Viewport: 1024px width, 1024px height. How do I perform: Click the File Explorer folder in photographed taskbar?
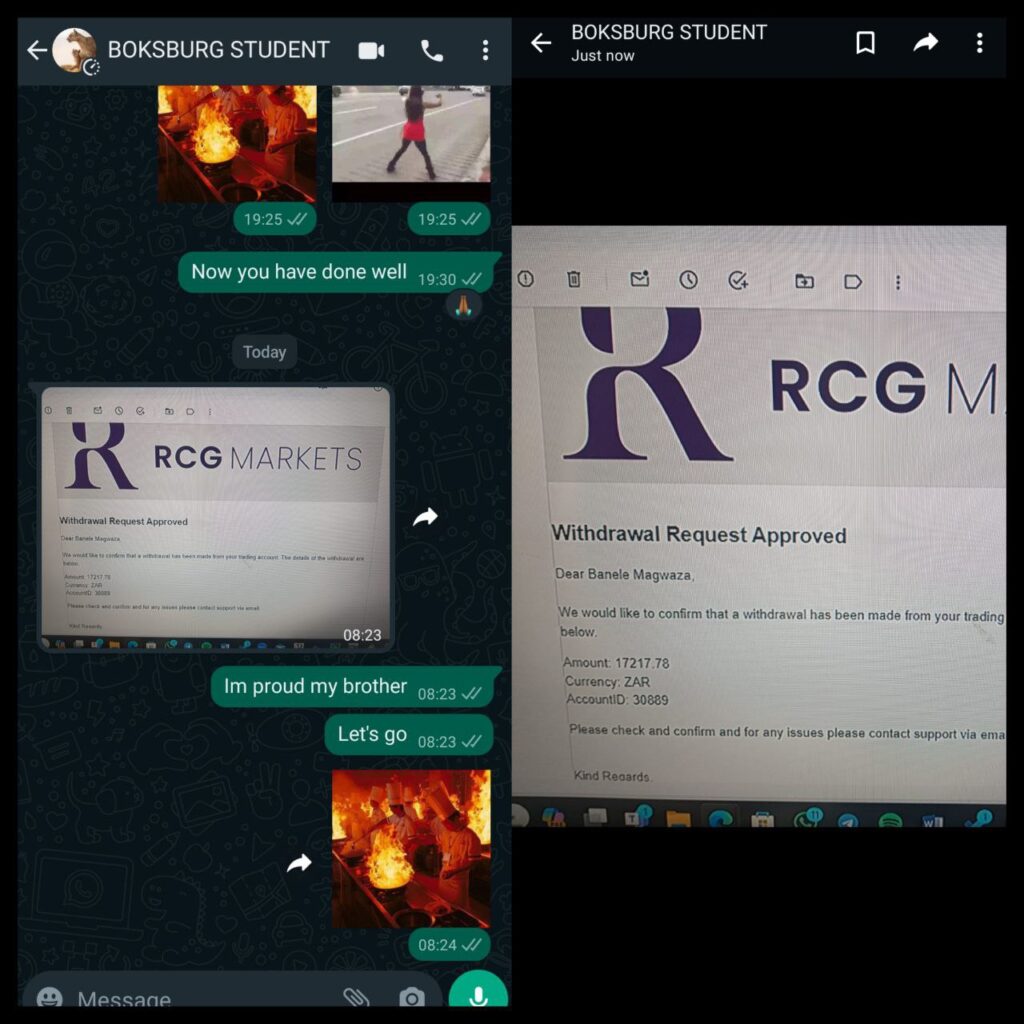click(x=678, y=818)
